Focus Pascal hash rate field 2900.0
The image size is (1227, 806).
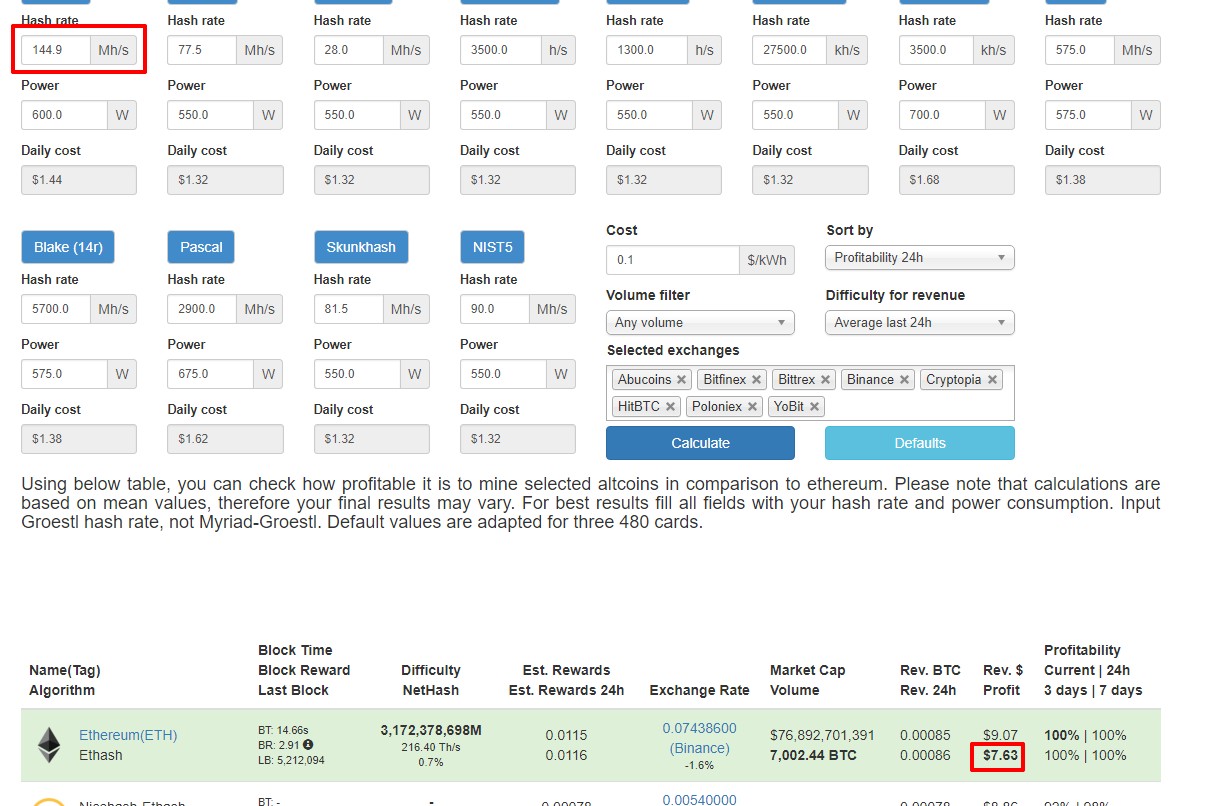pyautogui.click(x=202, y=309)
